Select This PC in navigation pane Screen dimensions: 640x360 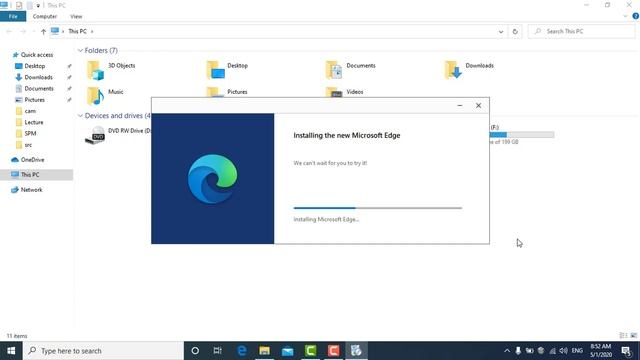pyautogui.click(x=30, y=175)
